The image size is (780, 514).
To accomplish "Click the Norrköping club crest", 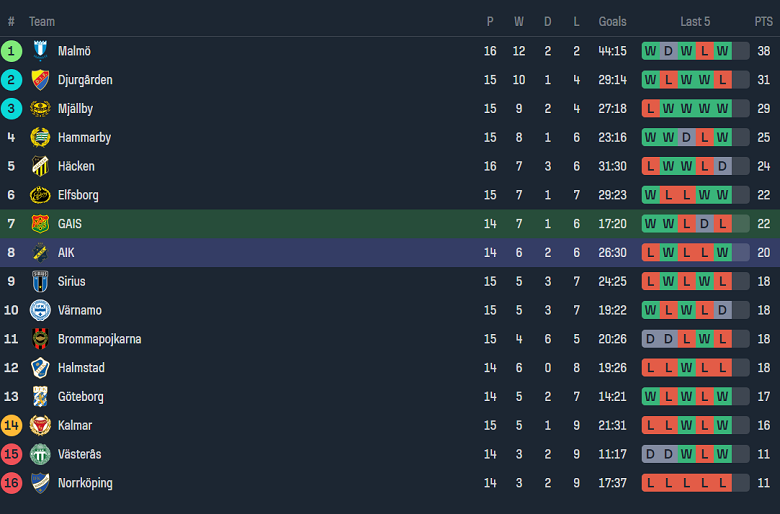I will pyautogui.click(x=40, y=483).
